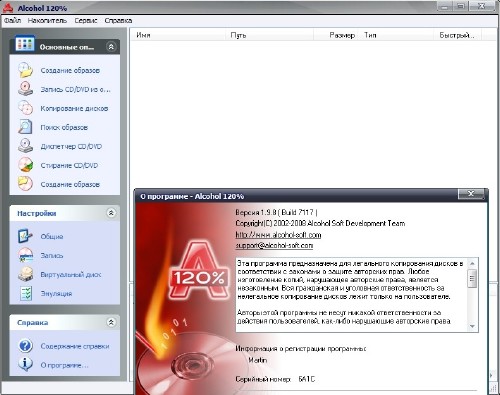The height and width of the screenshot is (395, 500).
Task: Minimize the Alcohol 120% main window
Action: point(444,6)
